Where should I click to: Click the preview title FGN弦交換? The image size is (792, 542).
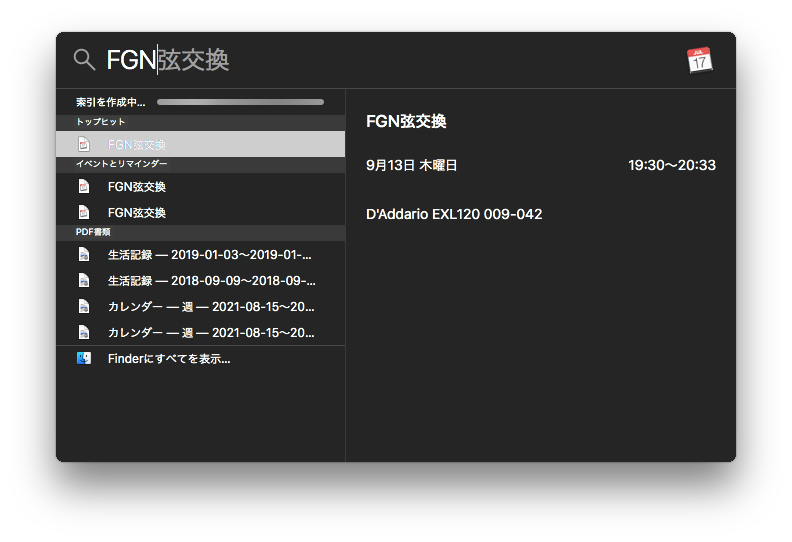click(x=406, y=121)
